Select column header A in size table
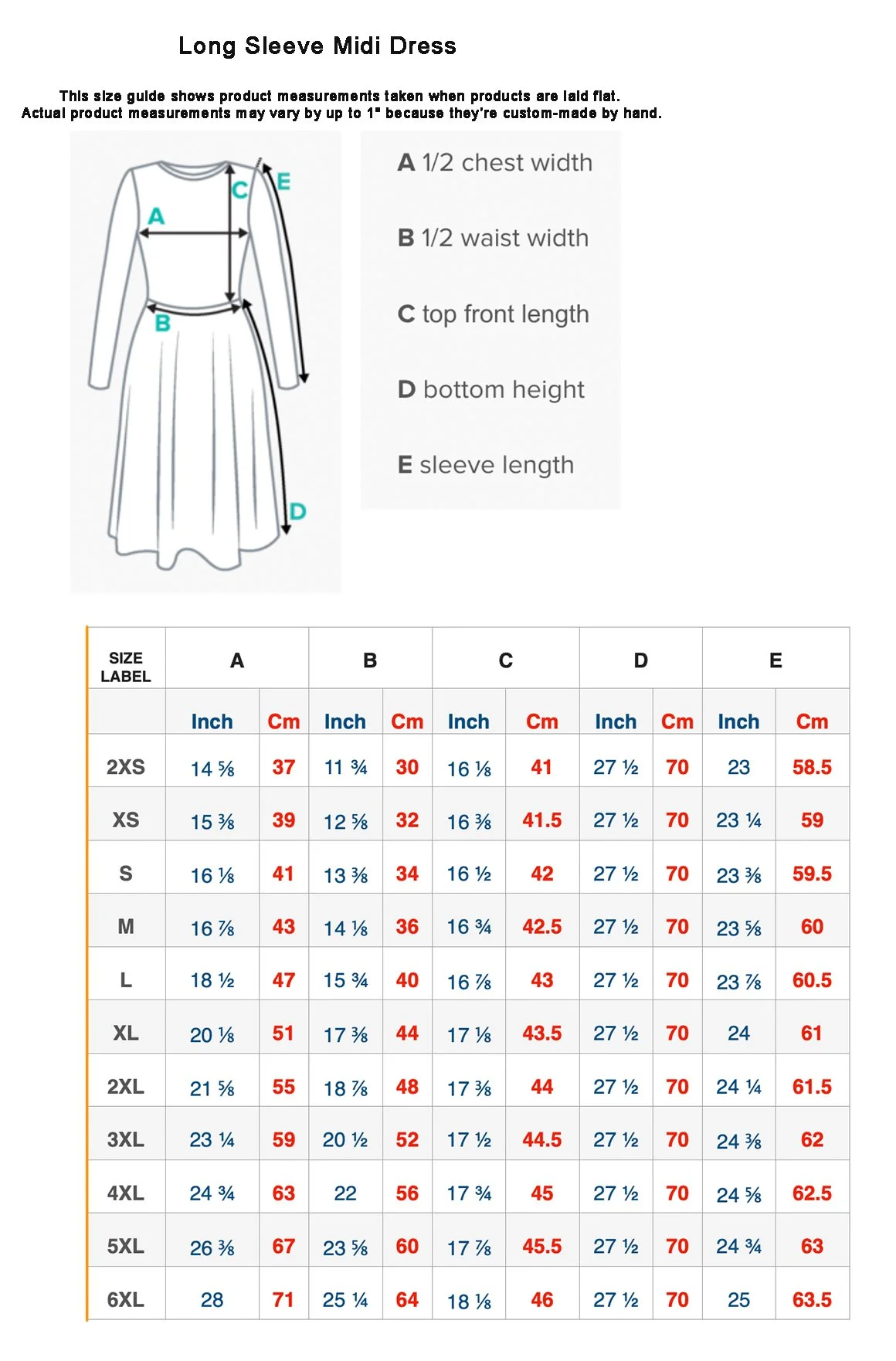The height and width of the screenshot is (1361, 896). pos(237,660)
